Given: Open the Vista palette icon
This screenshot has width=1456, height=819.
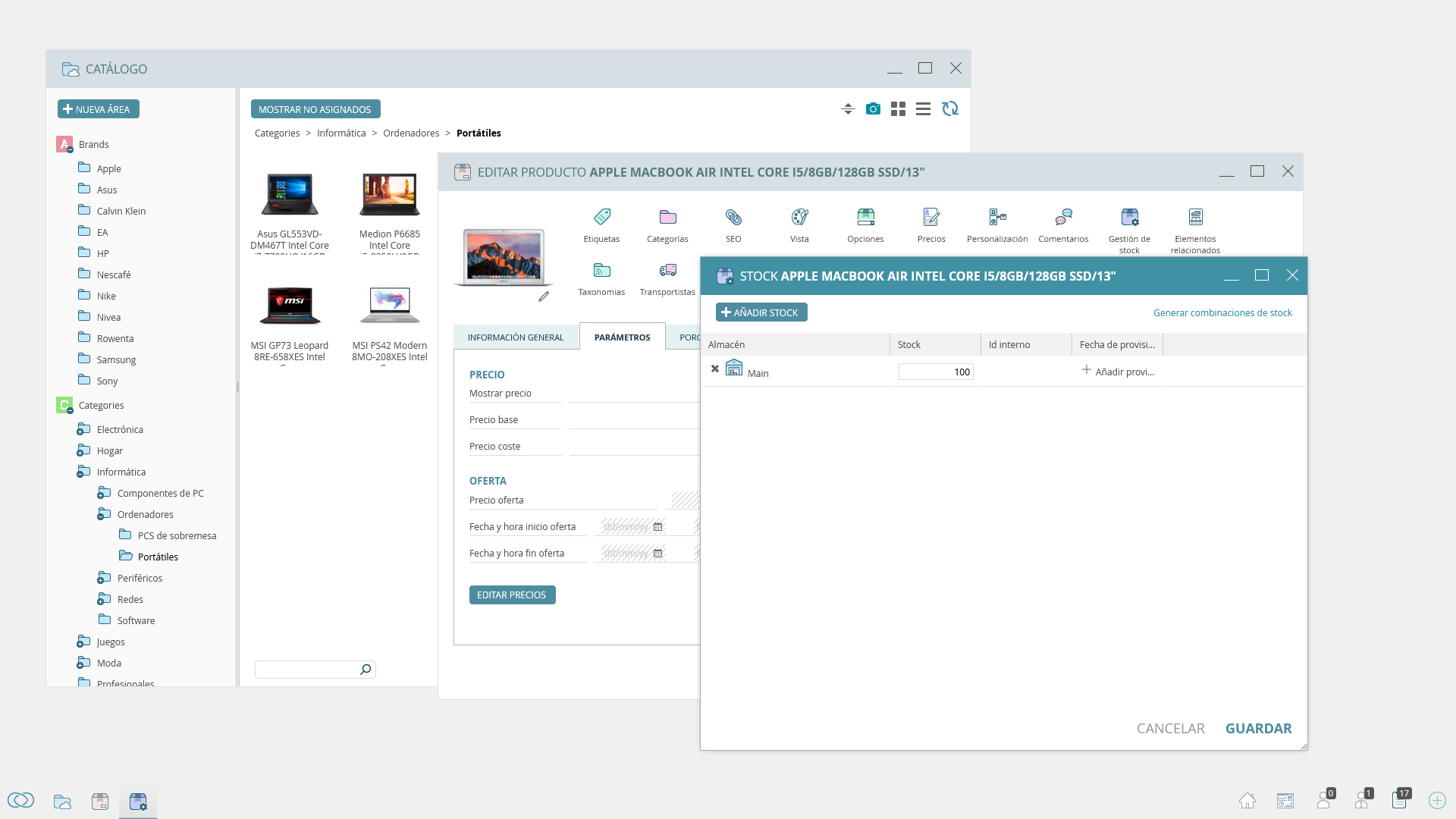Looking at the screenshot, I should (x=799, y=217).
